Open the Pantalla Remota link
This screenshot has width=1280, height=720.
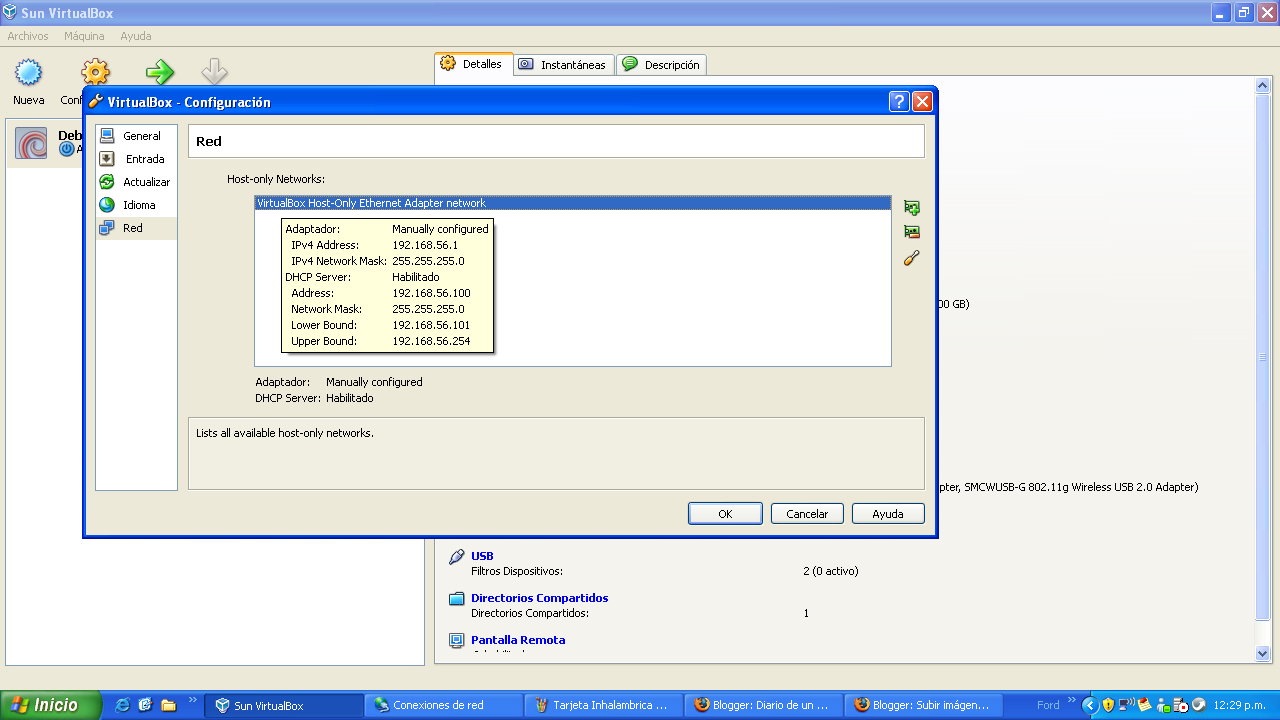pyautogui.click(x=518, y=640)
